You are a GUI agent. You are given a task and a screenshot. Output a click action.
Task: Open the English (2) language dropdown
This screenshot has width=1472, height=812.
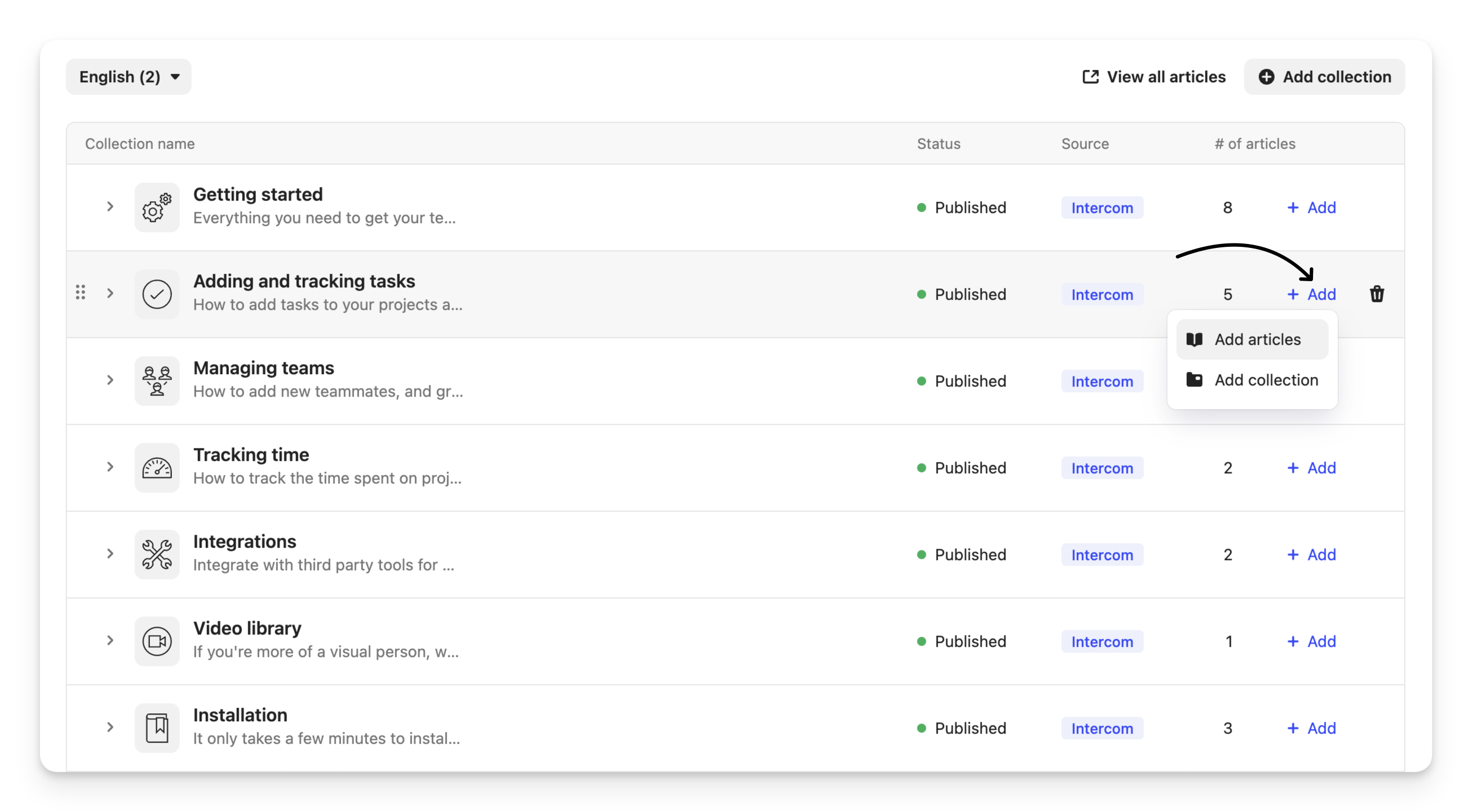point(129,77)
